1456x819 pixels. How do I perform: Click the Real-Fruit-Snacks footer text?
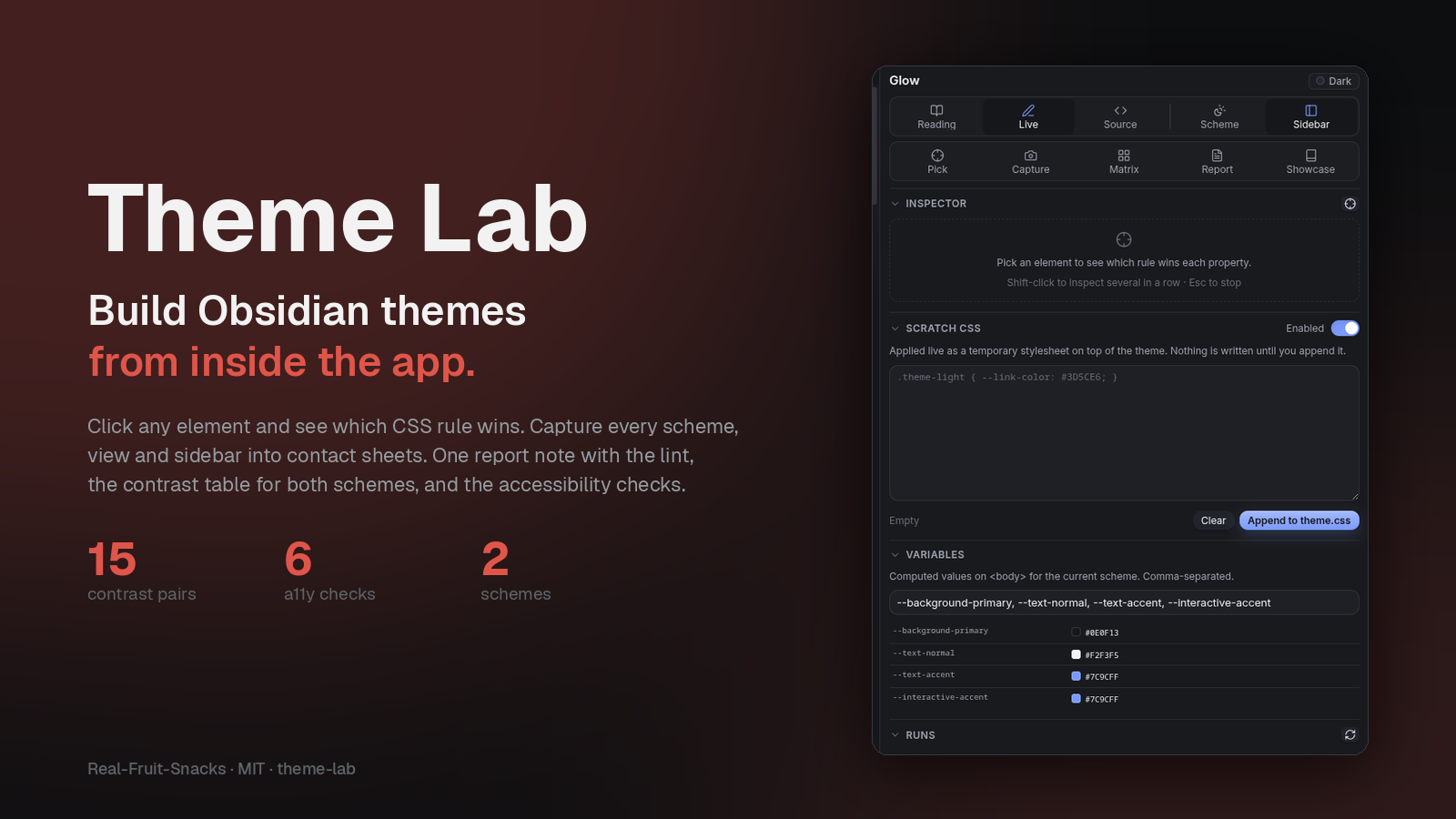157,769
